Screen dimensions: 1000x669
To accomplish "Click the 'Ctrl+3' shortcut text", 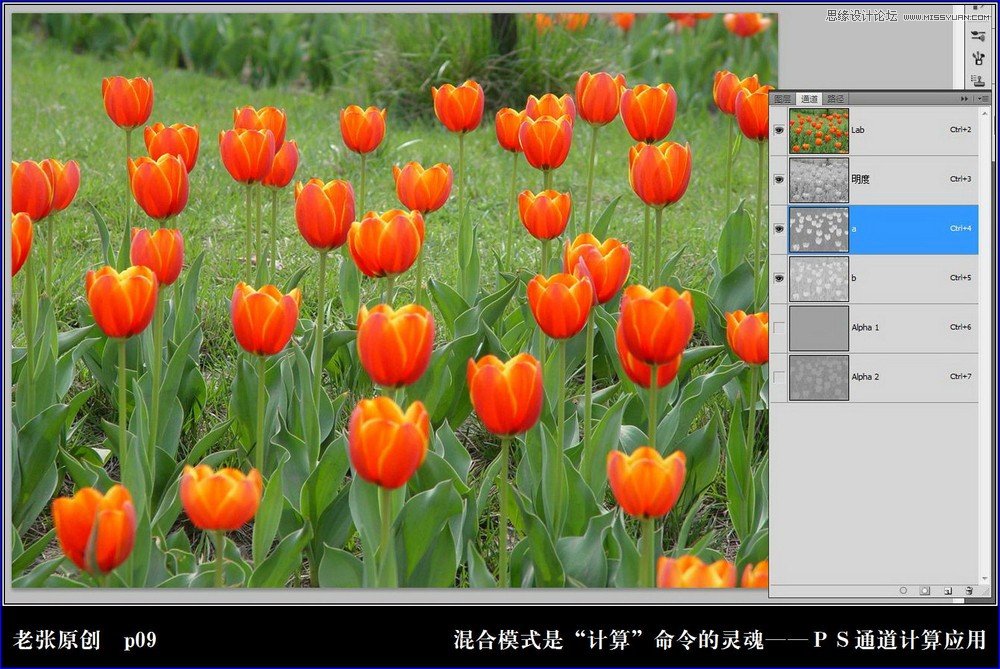I will pyautogui.click(x=960, y=179).
